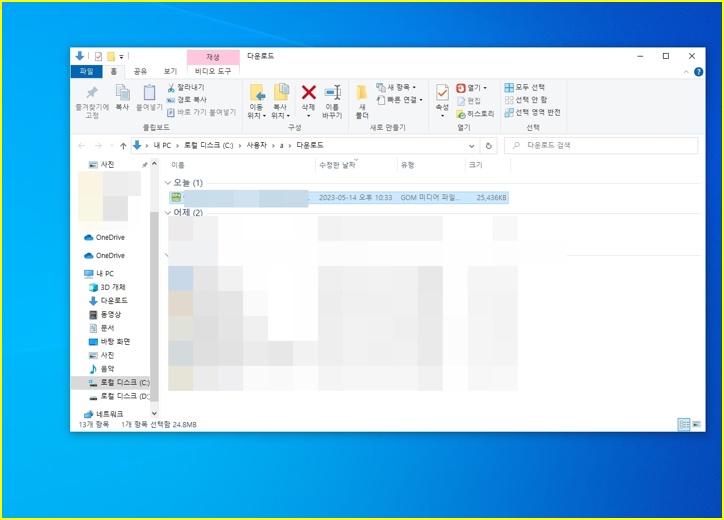Click the Edit (편집) ribbon item
This screenshot has width=724, height=520.
tap(469, 101)
